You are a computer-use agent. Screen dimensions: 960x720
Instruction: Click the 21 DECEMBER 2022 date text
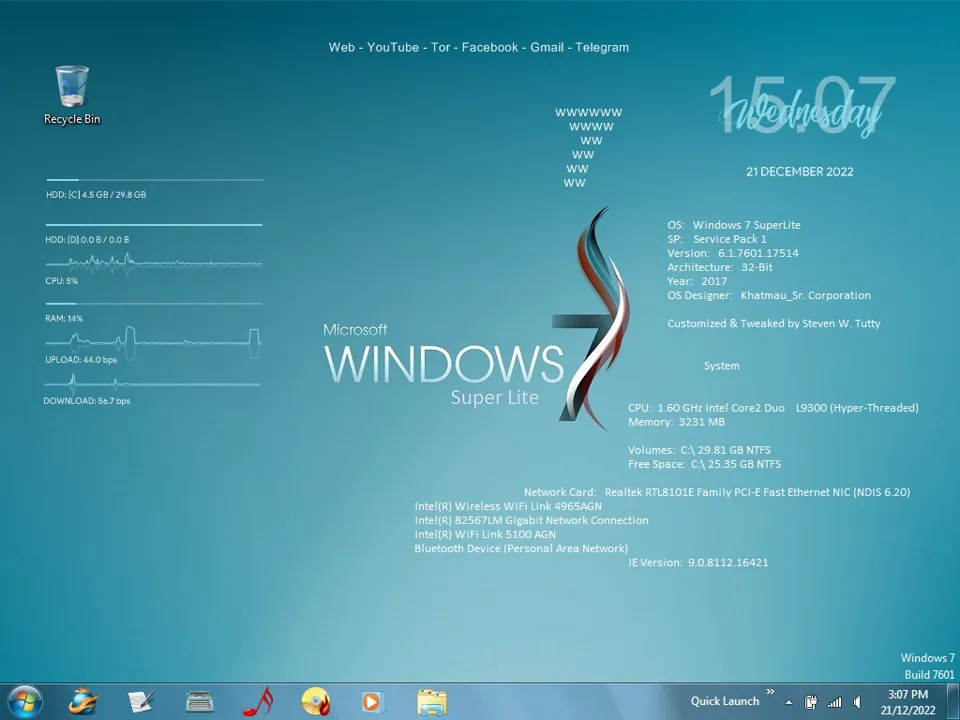tap(800, 172)
